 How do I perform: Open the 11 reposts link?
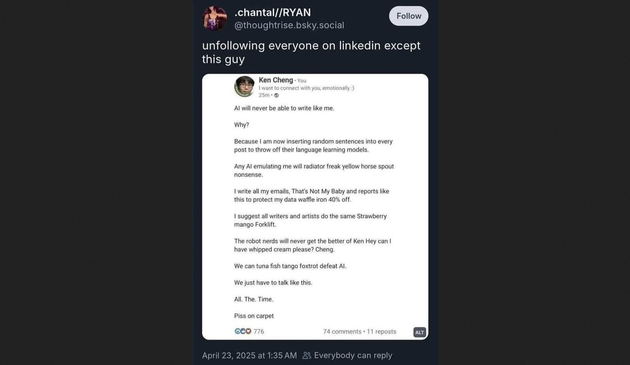(x=381, y=332)
